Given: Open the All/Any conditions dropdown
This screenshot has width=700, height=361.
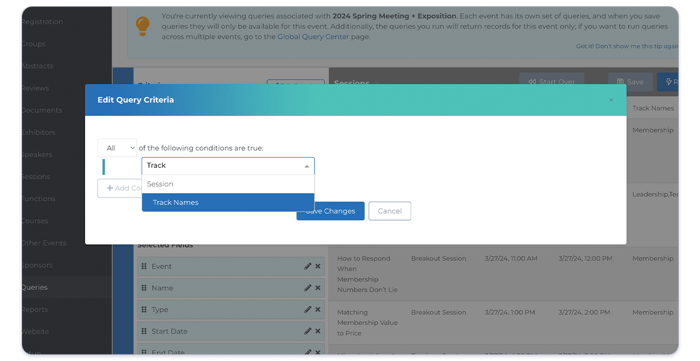Looking at the screenshot, I should pyautogui.click(x=117, y=148).
